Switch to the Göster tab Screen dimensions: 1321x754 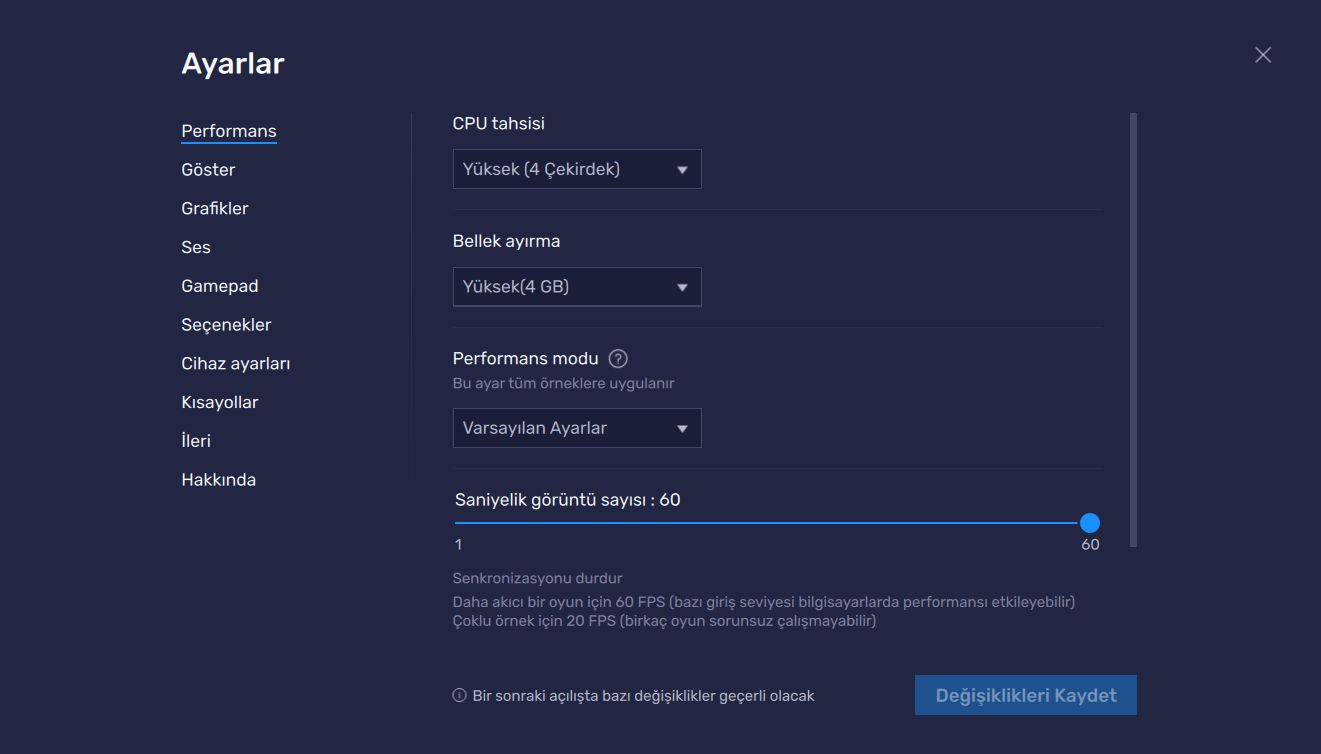(x=208, y=170)
